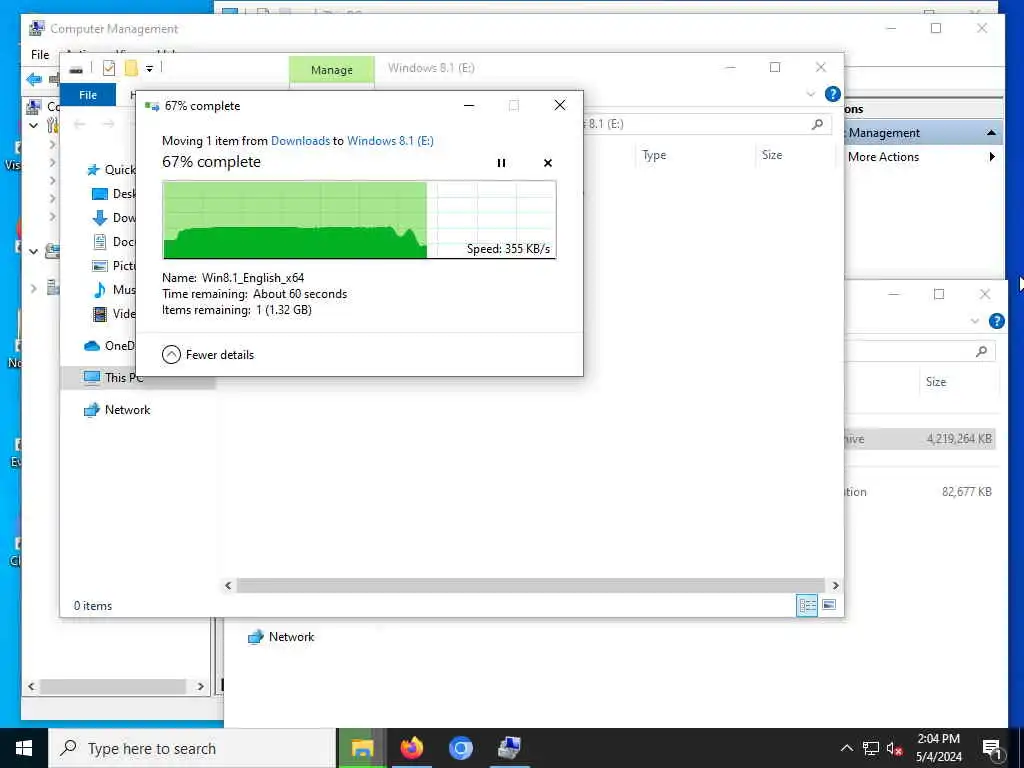Open Documents folder in sidebar
This screenshot has height=768, width=1024.
click(x=114, y=242)
